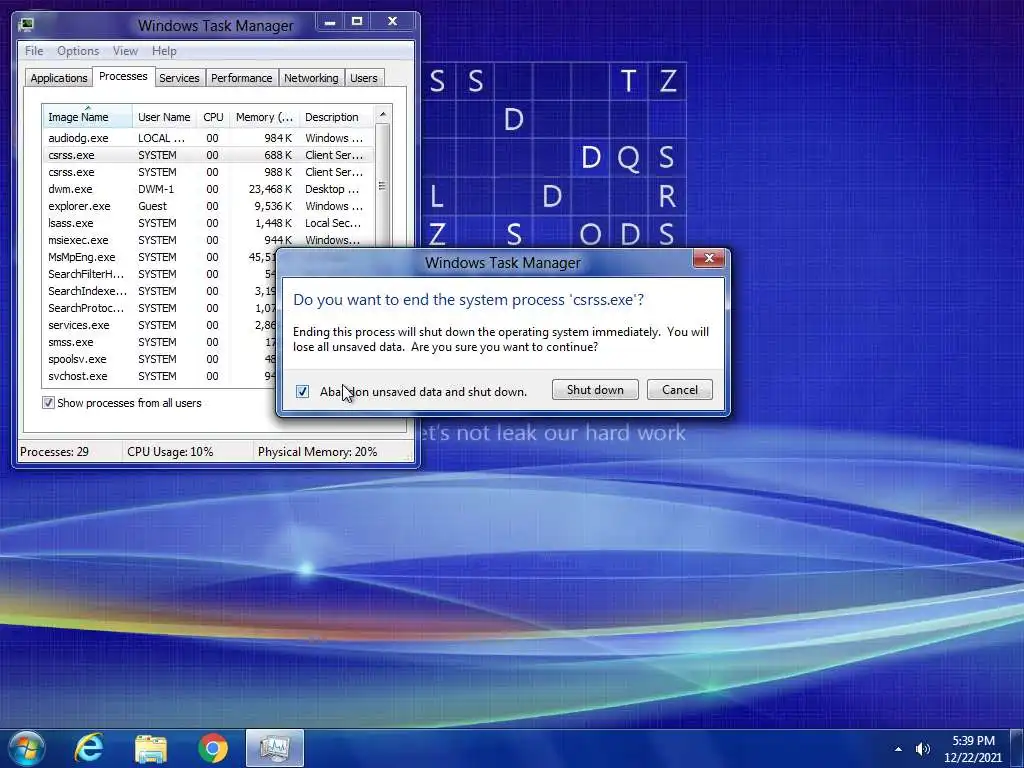The width and height of the screenshot is (1024, 768).
Task: Open the View menu
Action: pos(125,51)
